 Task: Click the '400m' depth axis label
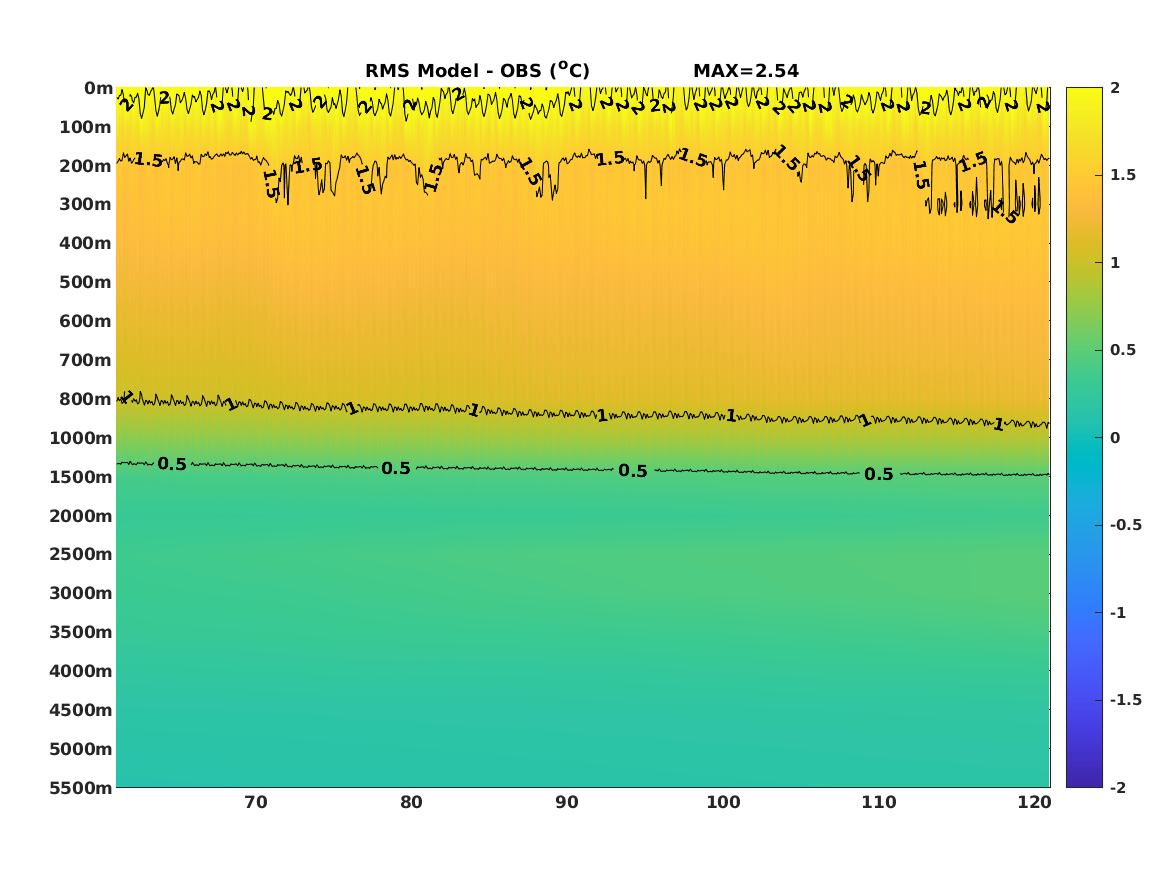[x=86, y=243]
